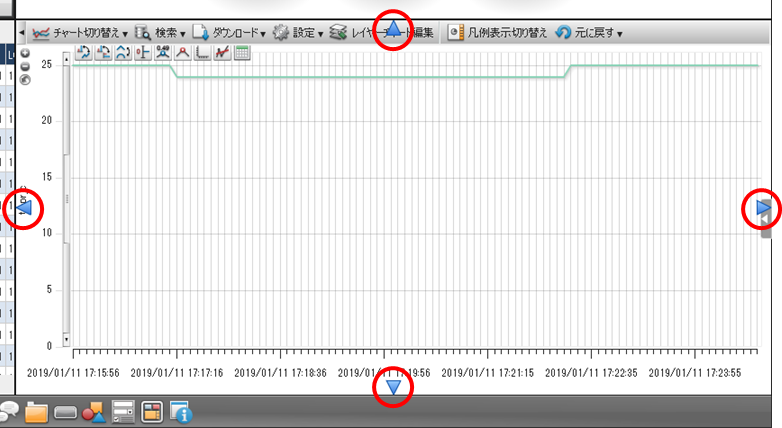Click the shapes icon in bottom bar
The width and height of the screenshot is (782, 428).
[94, 413]
